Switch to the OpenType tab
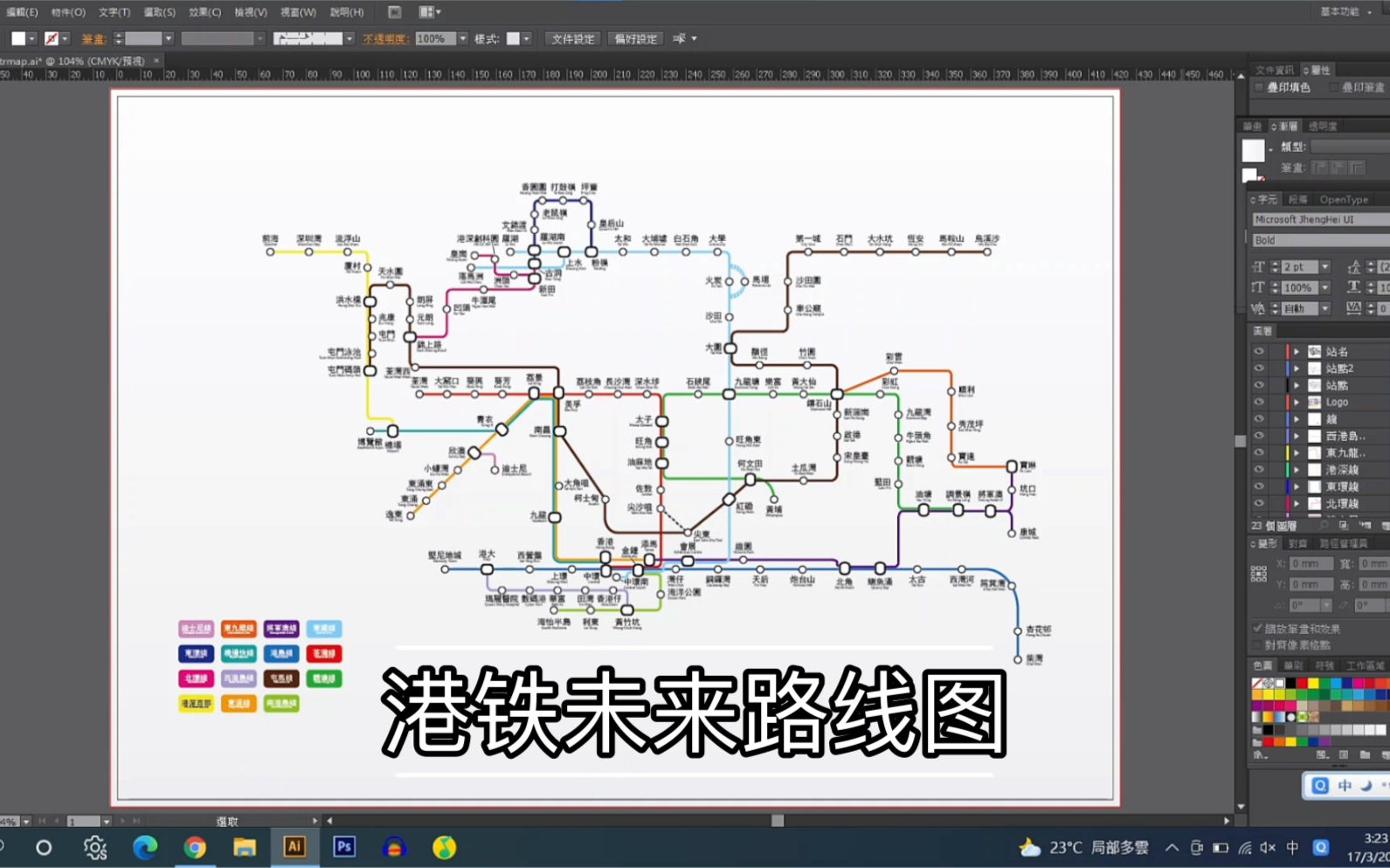Screen dimensions: 1390x868 coord(1344,199)
